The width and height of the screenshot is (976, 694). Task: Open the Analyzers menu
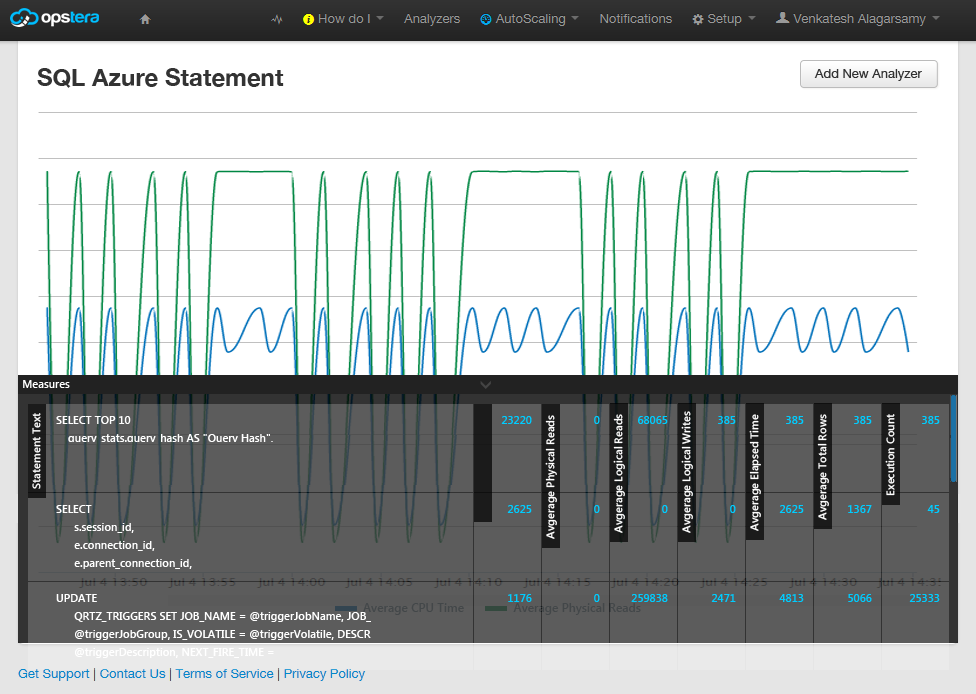[x=432, y=19]
